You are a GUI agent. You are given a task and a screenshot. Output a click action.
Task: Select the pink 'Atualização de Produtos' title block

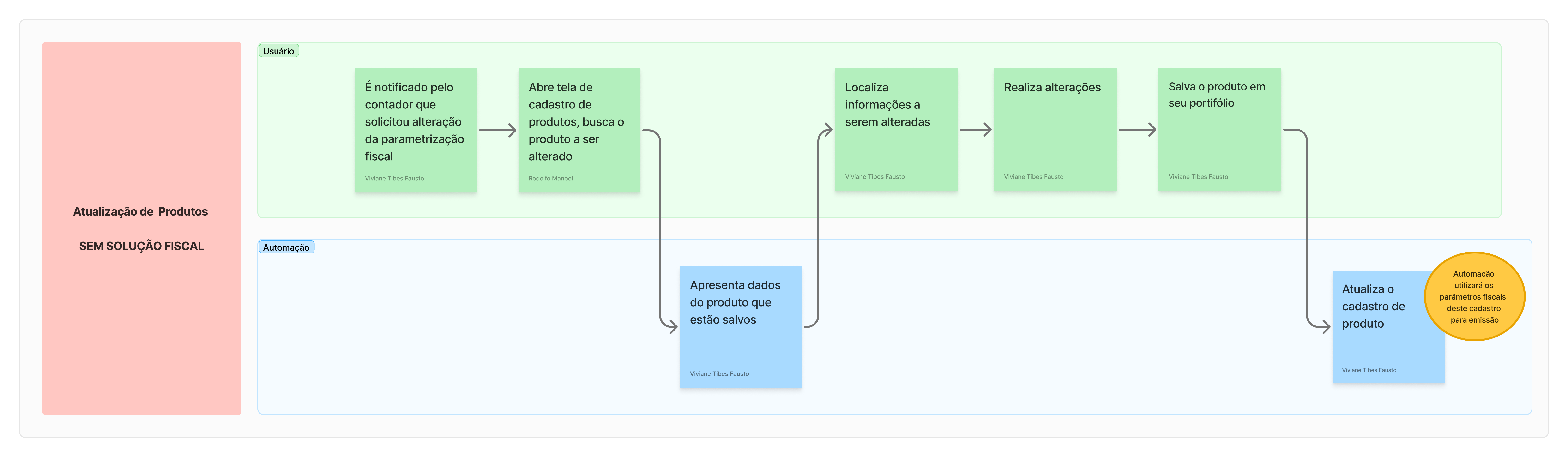(141, 228)
